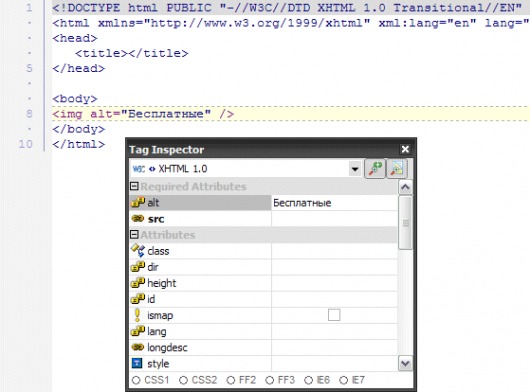Select the 'class' attribute label
The image size is (530, 392).
coord(158,251)
